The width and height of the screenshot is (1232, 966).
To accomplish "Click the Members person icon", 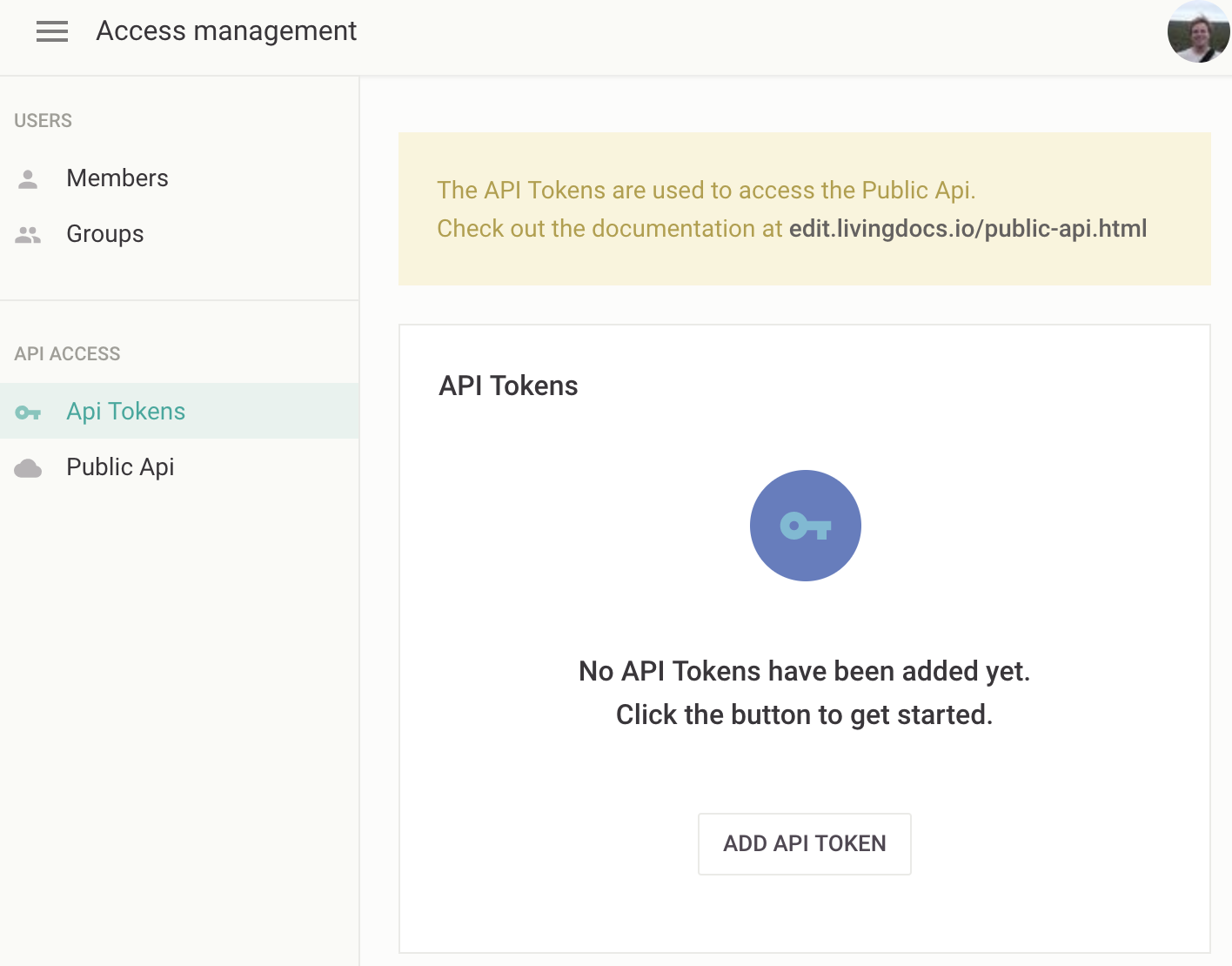I will (28, 179).
